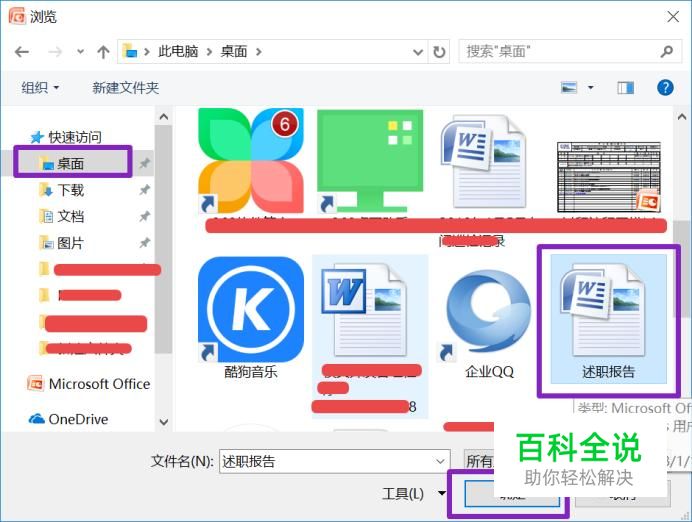This screenshot has height=522, width=692.
Task: Select the 述职报告 Word document
Action: [x=609, y=319]
